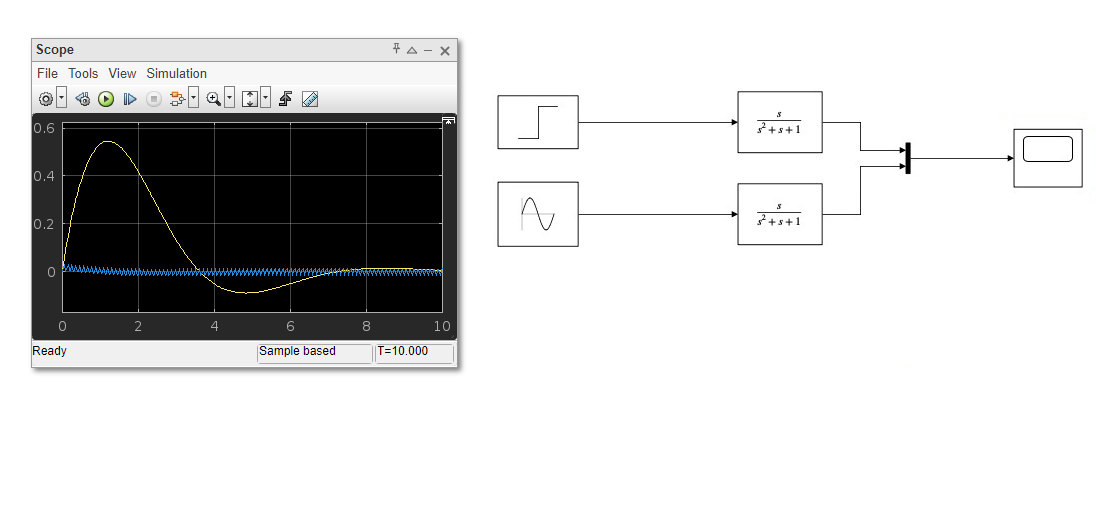Click the 6 x-axis tick label
Viewport: 1100px width, 519px height.
(290, 326)
